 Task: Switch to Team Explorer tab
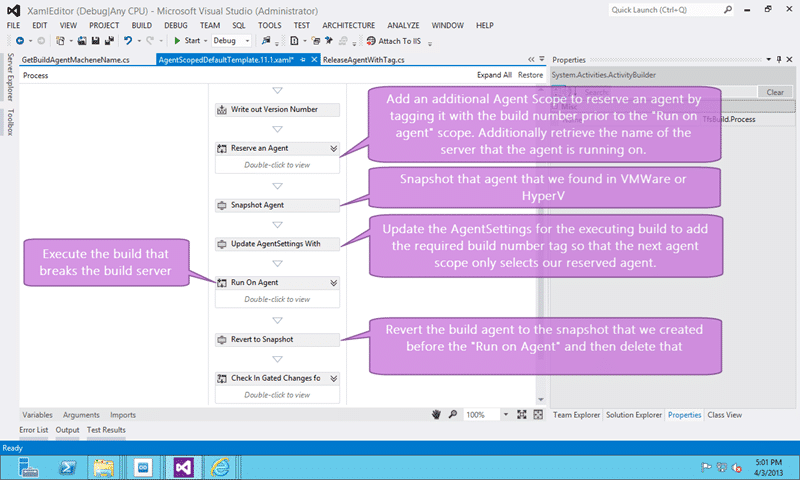(x=577, y=415)
